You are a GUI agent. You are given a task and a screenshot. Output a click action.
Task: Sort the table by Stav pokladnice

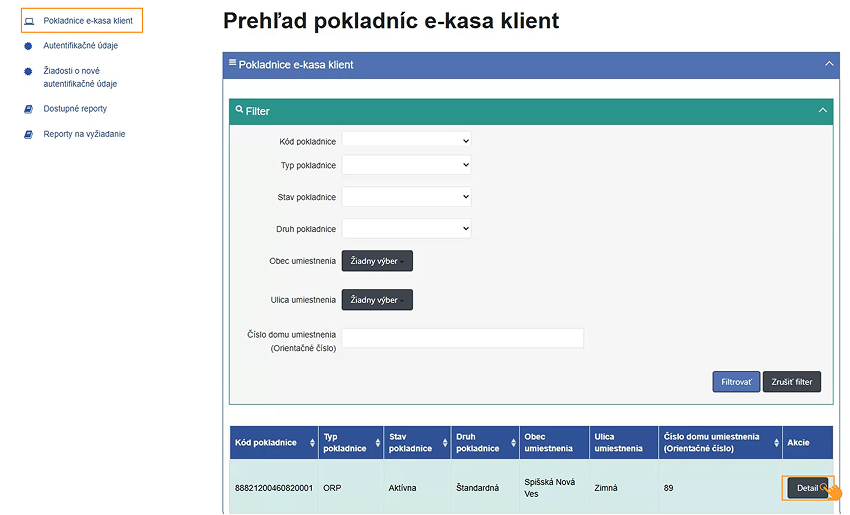(x=443, y=443)
